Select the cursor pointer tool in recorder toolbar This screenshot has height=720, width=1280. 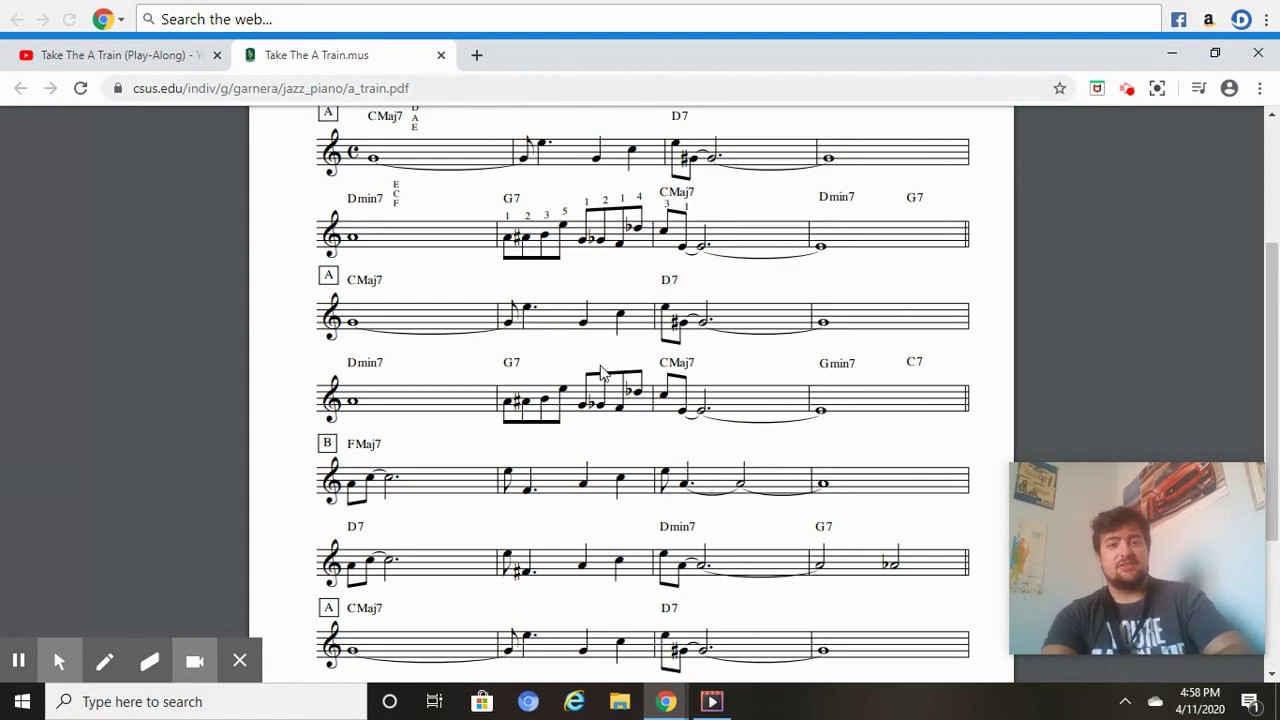pos(59,661)
